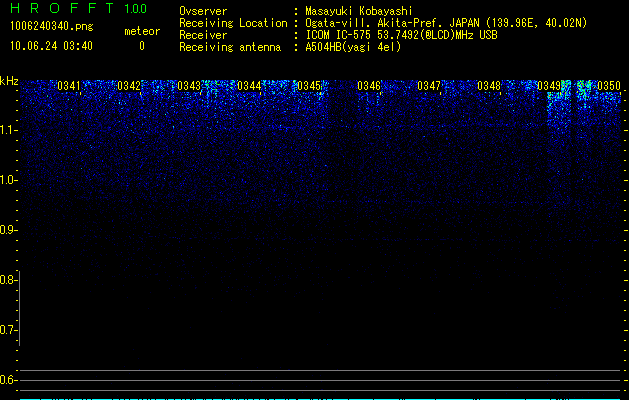
Task: Click the HROFFT 1.0.0 title text
Action: click(79, 8)
